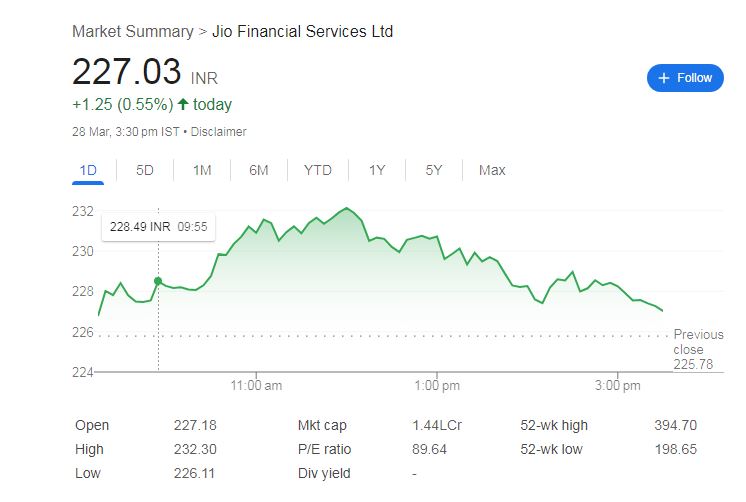Click the 09:55 data point on chart
The width and height of the screenshot is (746, 502).
point(158,281)
